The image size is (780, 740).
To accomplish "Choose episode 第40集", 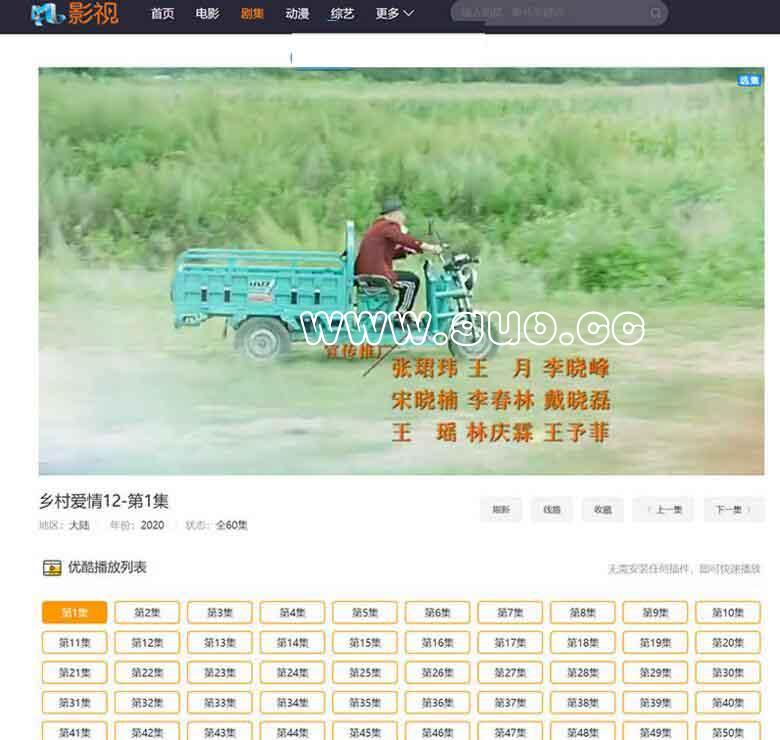I will tap(728, 703).
